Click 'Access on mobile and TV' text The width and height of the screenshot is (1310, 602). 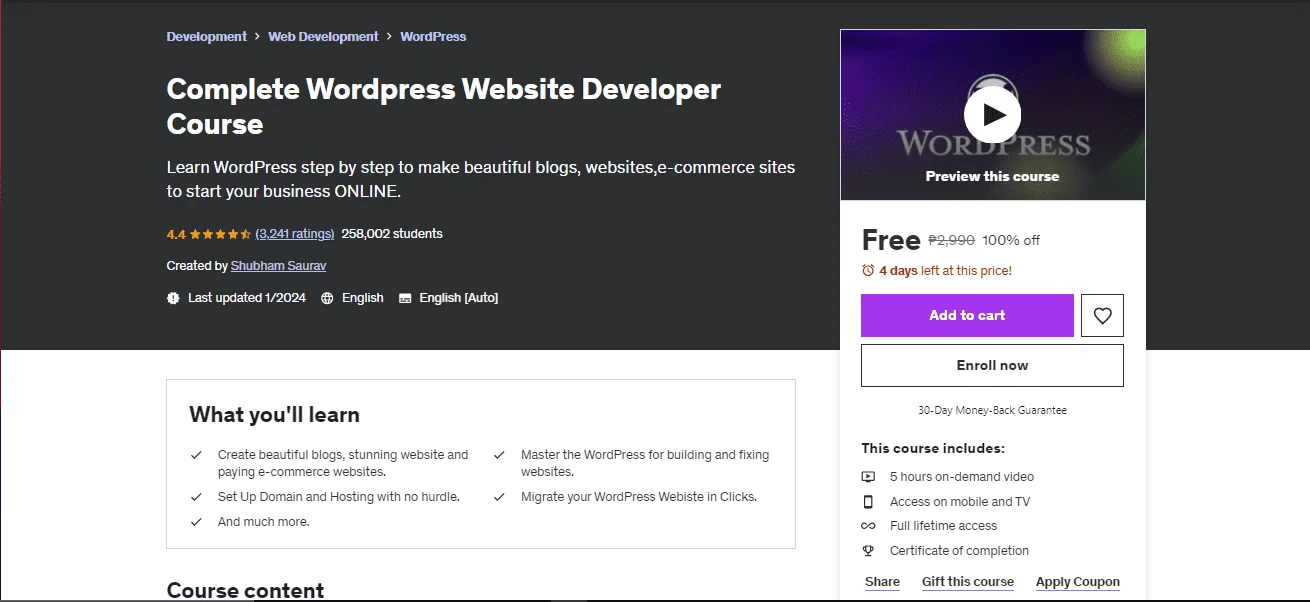point(960,502)
